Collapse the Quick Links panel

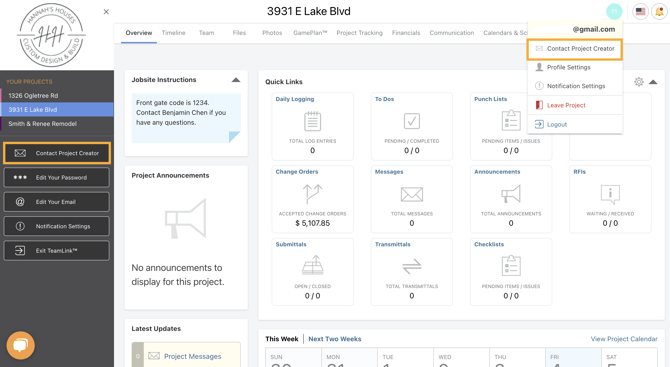pos(653,82)
